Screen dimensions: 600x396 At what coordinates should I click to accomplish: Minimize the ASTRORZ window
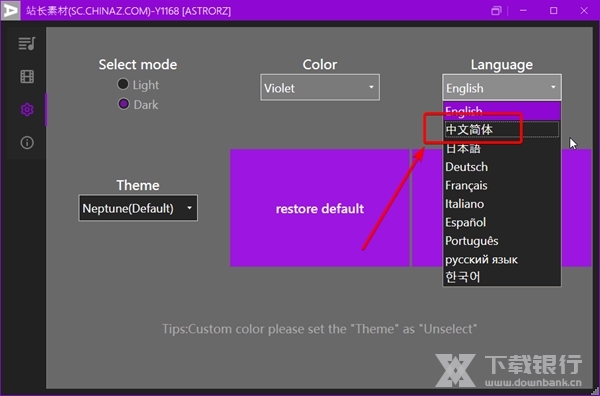[x=523, y=11]
